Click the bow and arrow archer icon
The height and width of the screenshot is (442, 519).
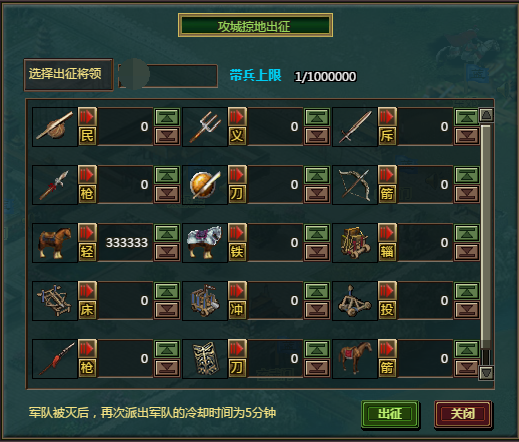(x=355, y=185)
